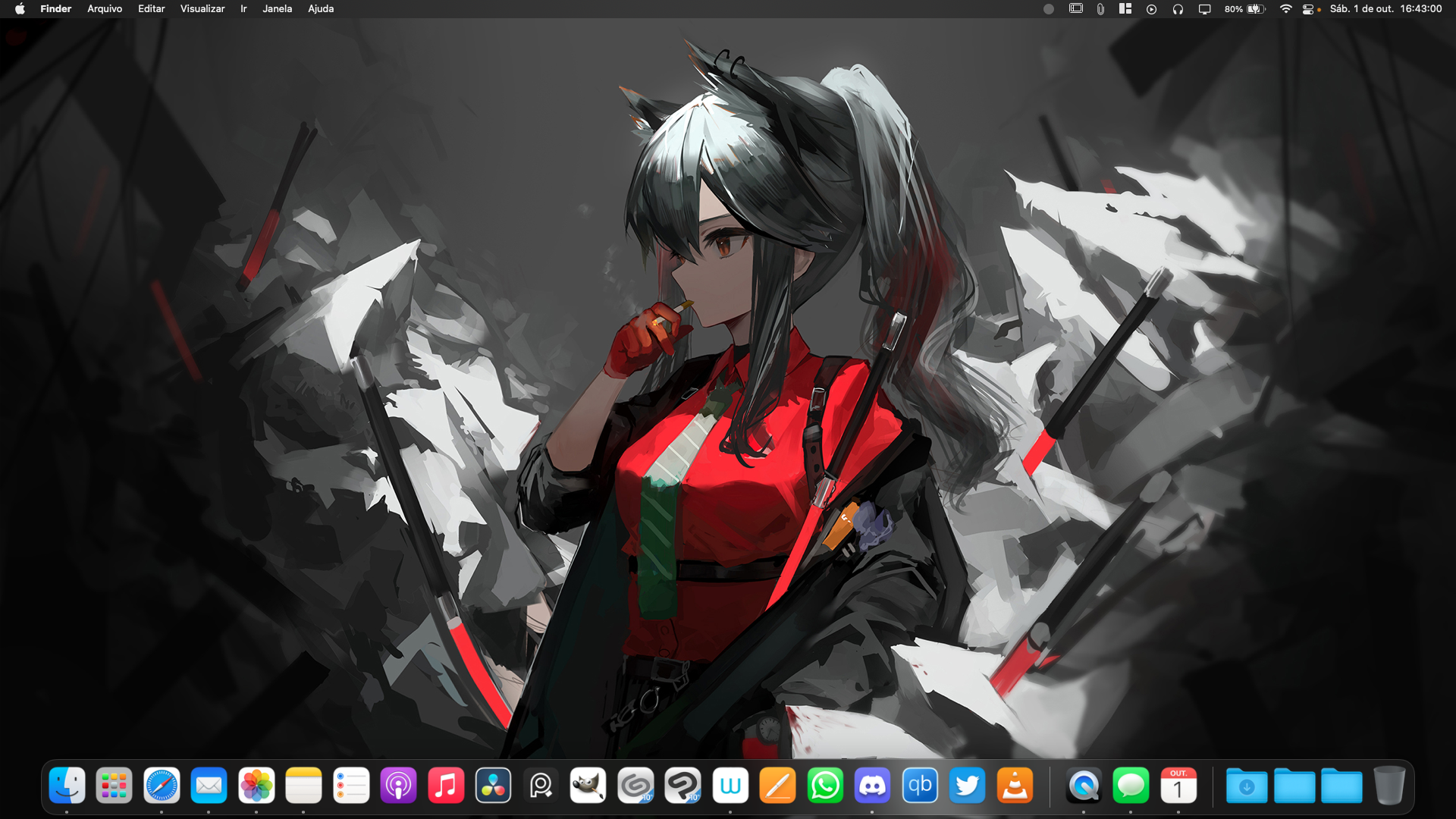Open Reminders from the Dock
This screenshot has height=819, width=1456.
click(351, 786)
